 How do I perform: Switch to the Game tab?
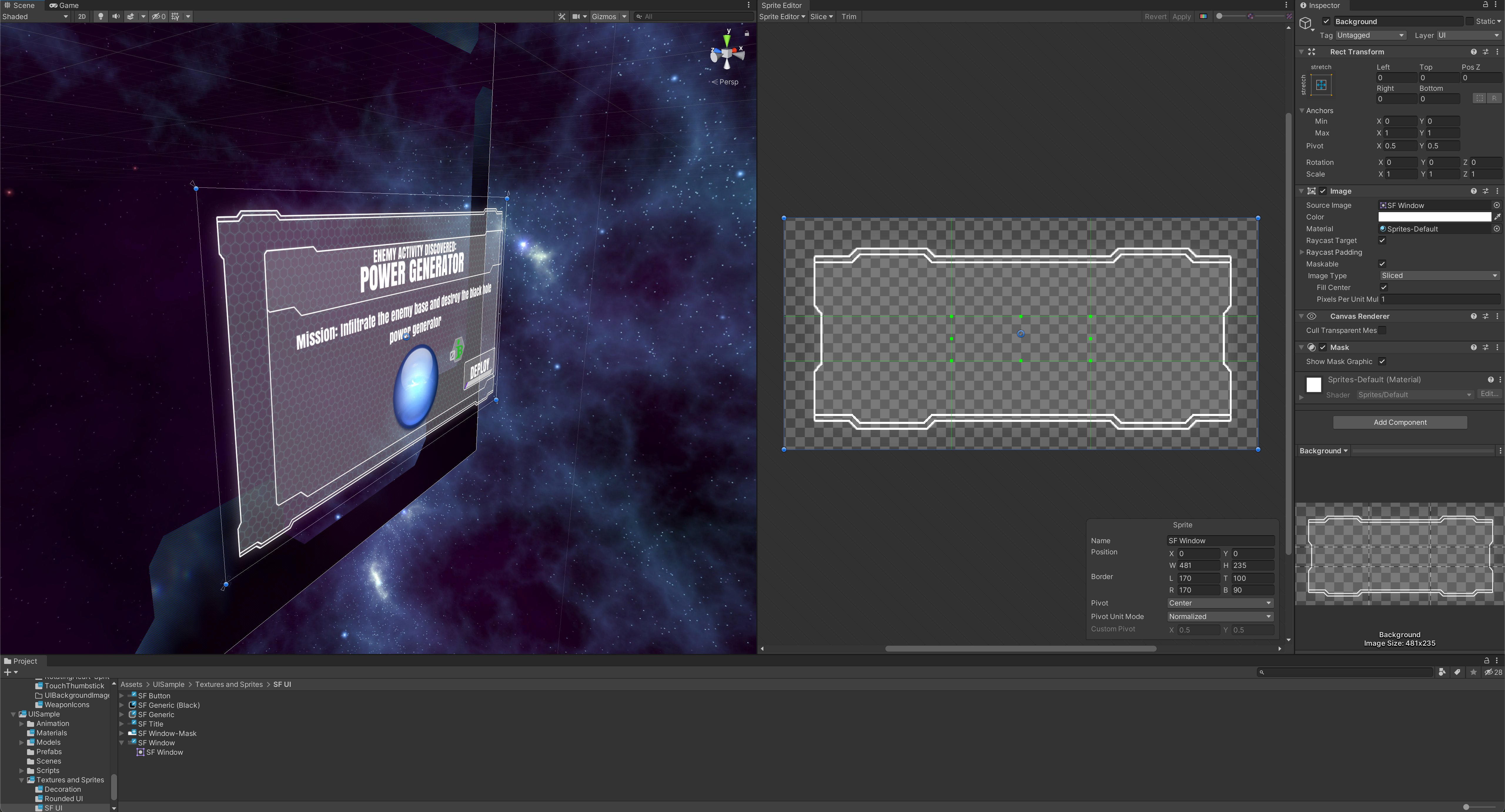click(x=64, y=5)
